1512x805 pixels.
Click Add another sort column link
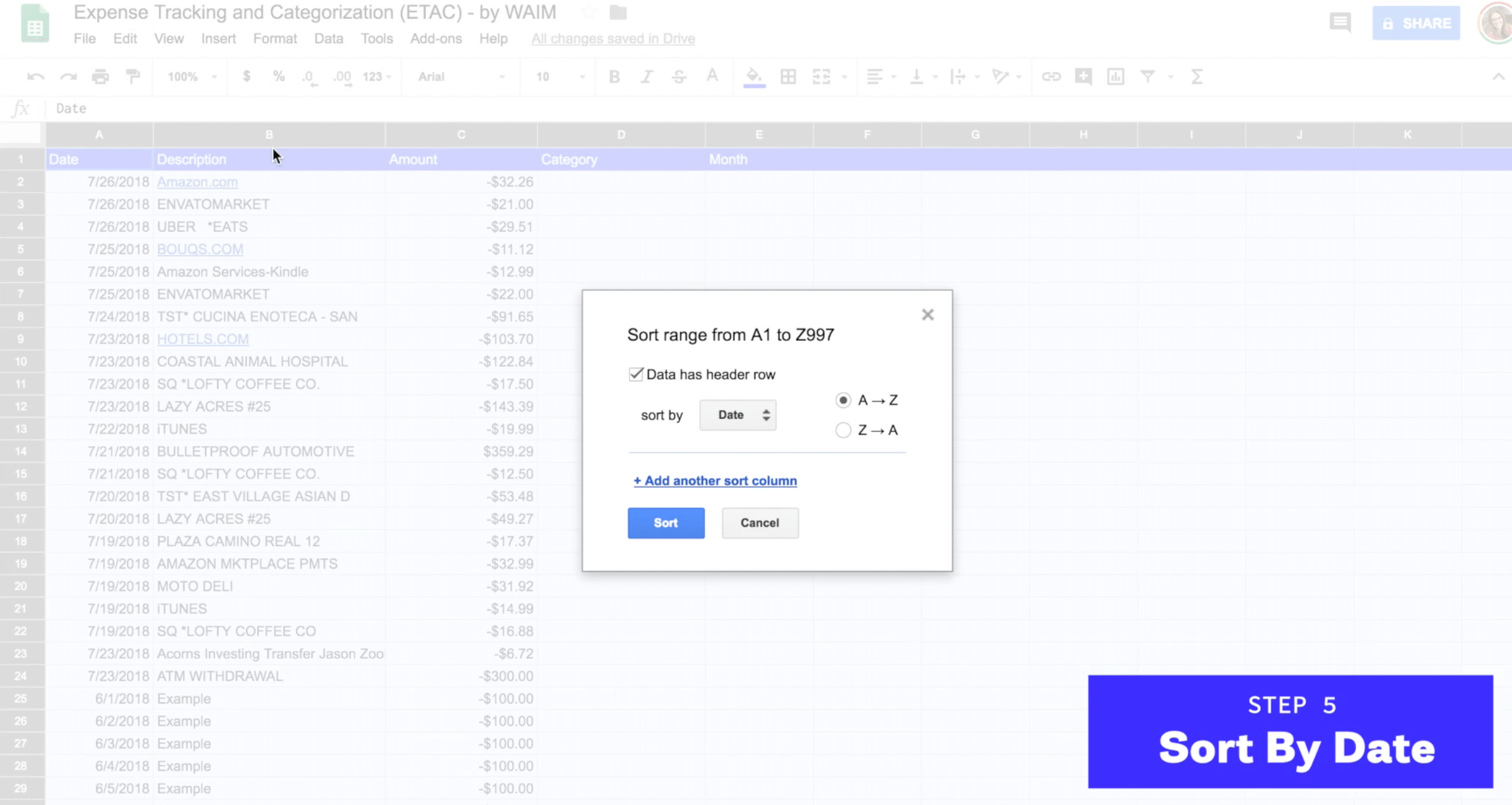(x=715, y=481)
